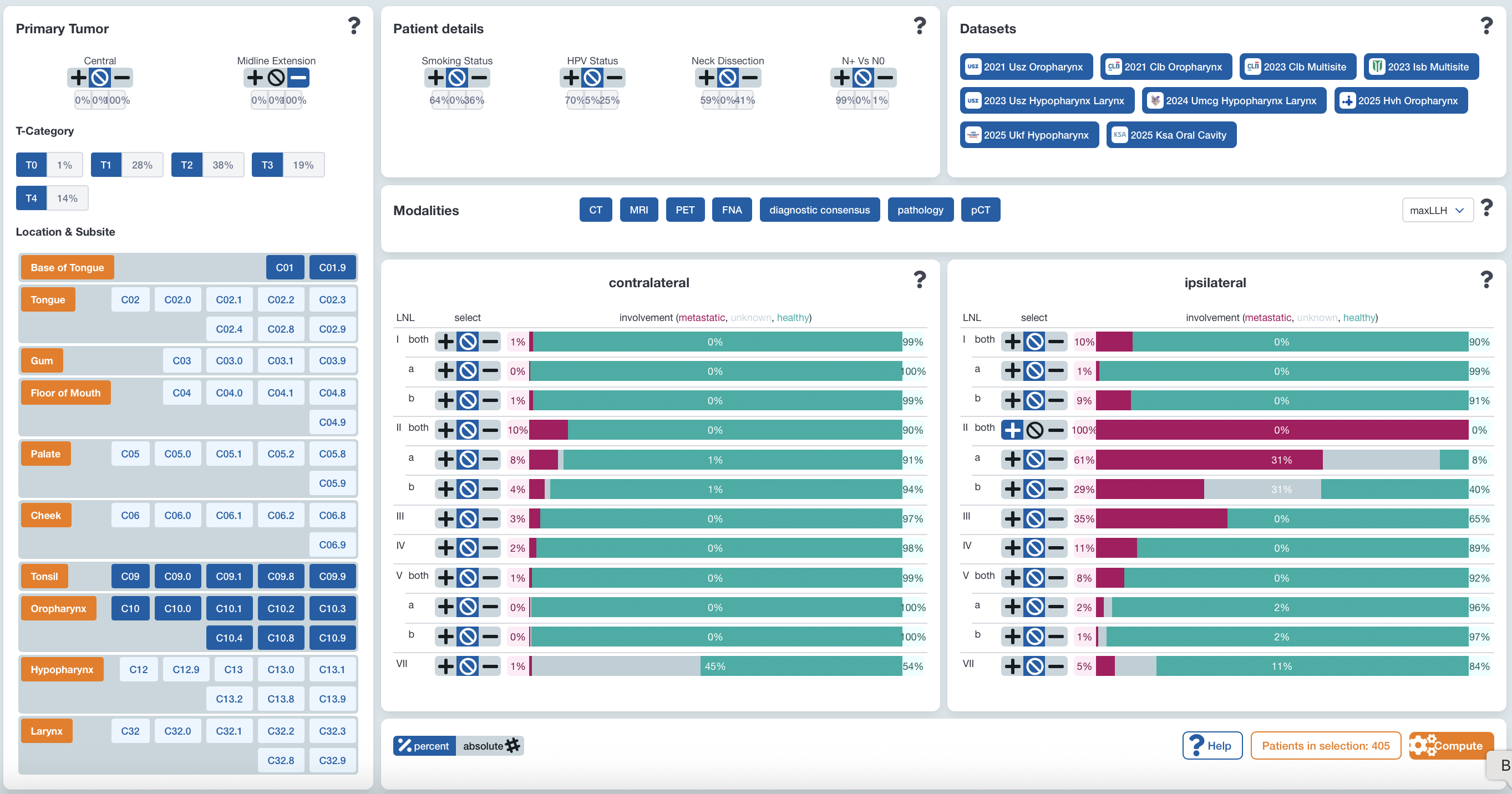Viewport: 1512px width, 794px height.
Task: Select the Hypopharynx location group
Action: coord(62,670)
